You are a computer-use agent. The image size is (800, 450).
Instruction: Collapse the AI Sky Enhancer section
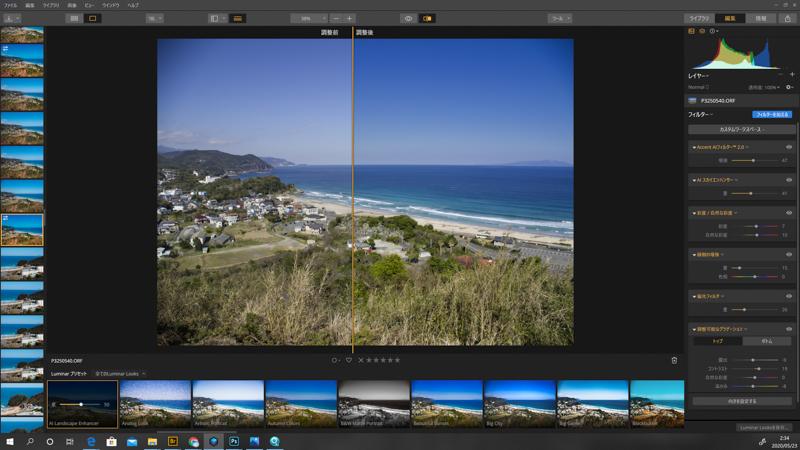[694, 180]
